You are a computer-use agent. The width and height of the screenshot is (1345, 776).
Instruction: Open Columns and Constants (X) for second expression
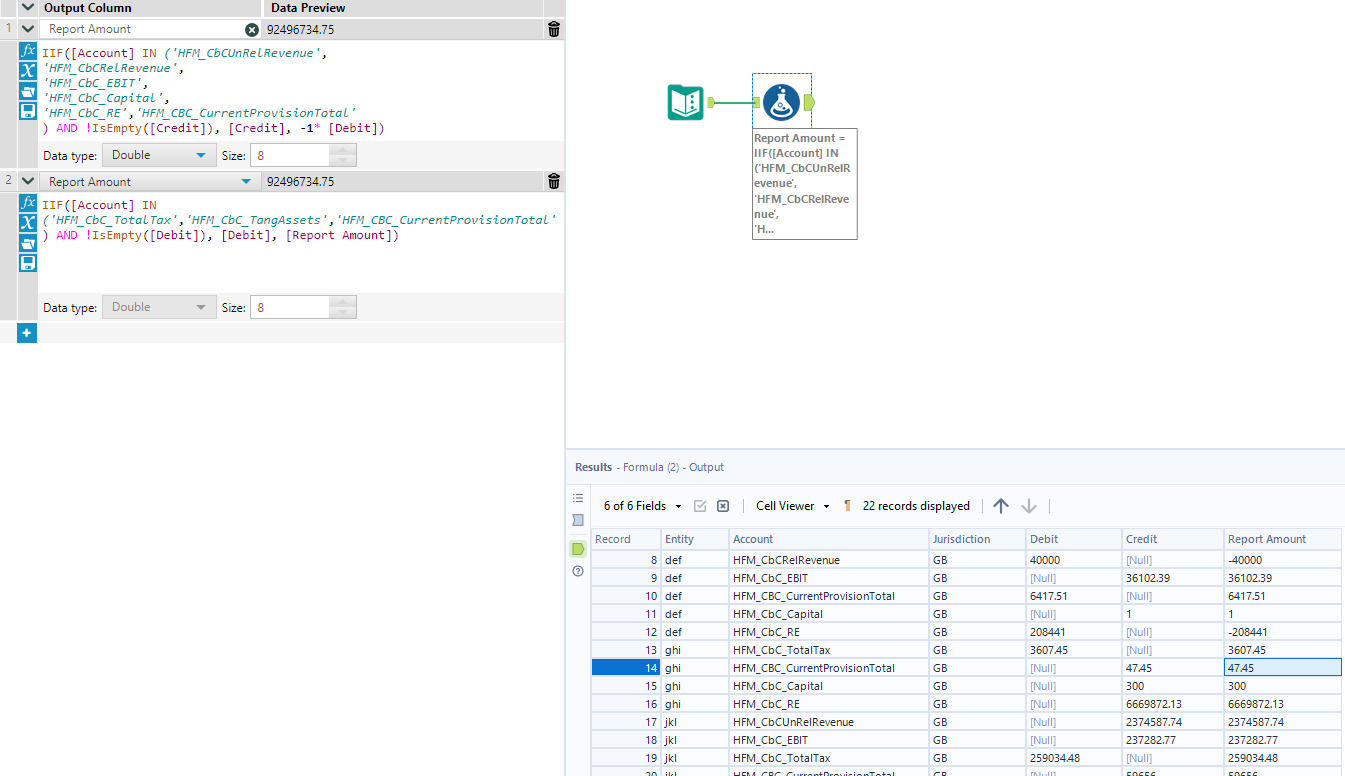coord(28,223)
